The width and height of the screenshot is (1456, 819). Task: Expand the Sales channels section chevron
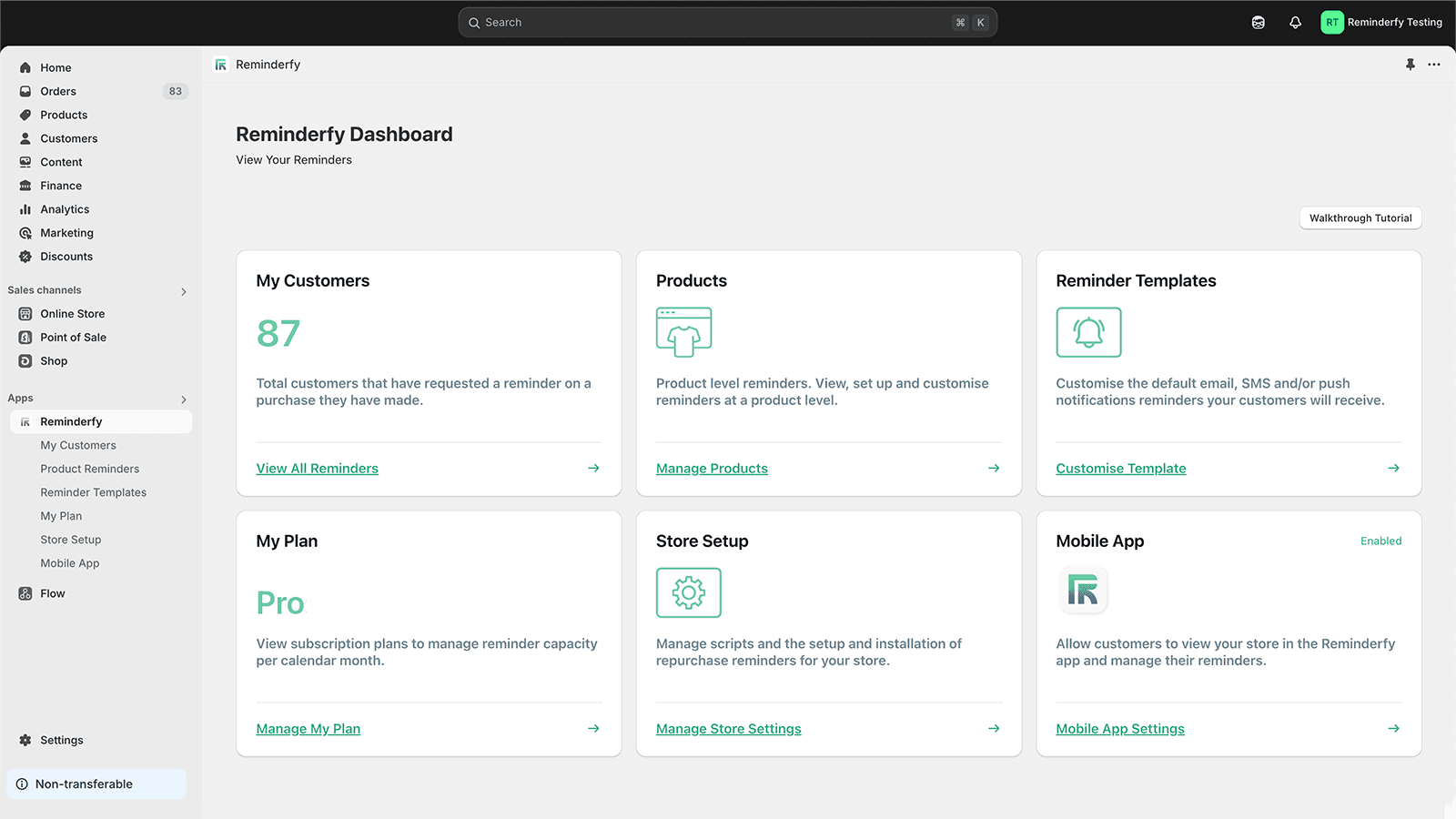click(184, 291)
